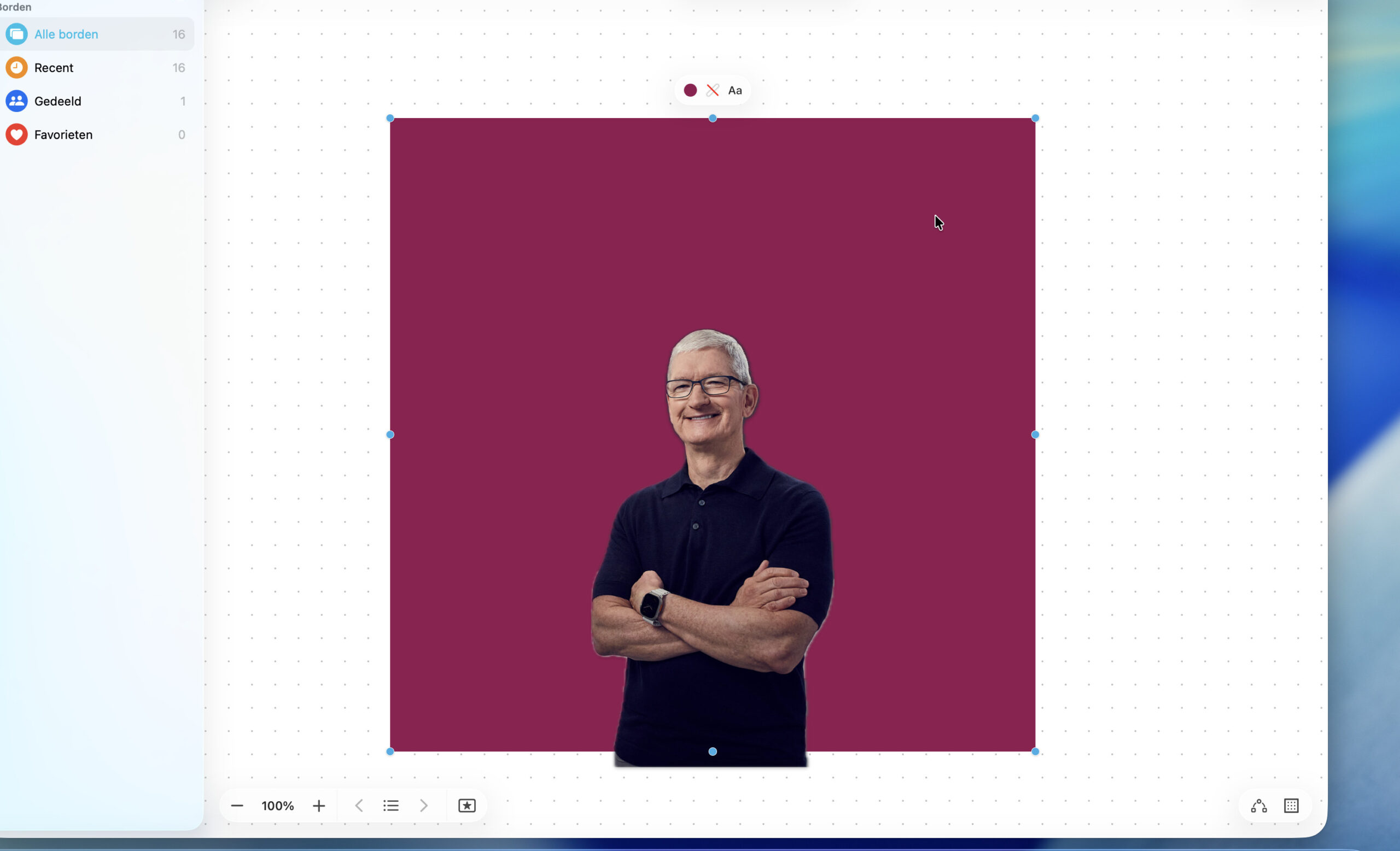The height and width of the screenshot is (851, 1400).
Task: Open the Gedeeld shared boards list
Action: pos(57,101)
